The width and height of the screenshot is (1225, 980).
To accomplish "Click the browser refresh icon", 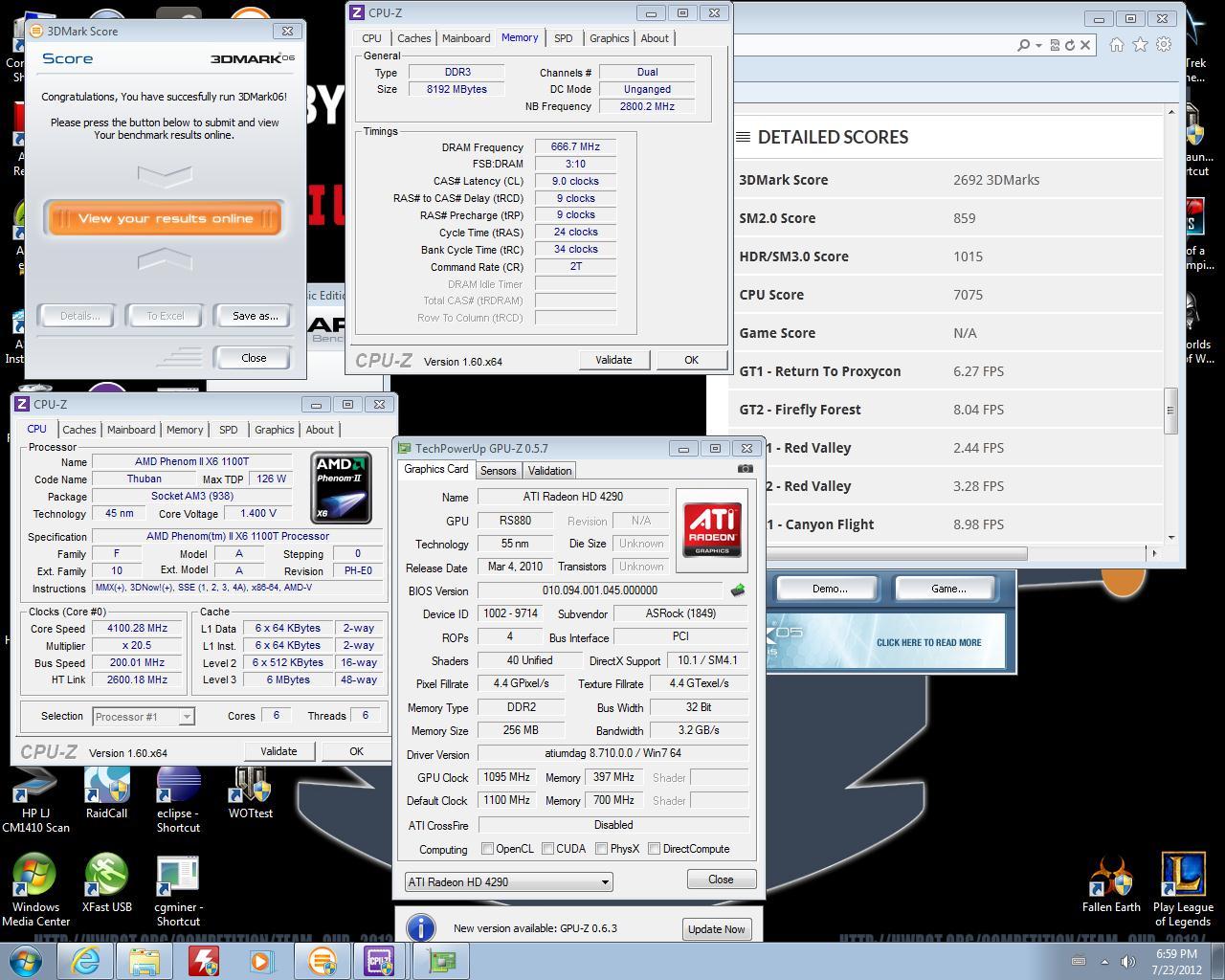I will pos(1070,45).
